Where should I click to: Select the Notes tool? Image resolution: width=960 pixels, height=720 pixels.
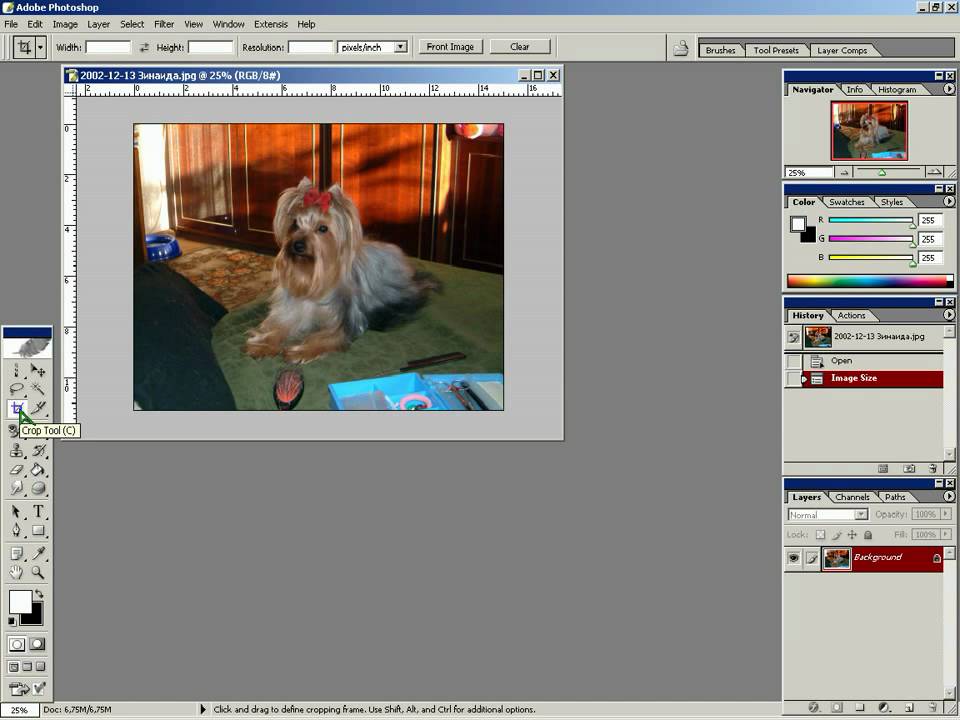16,553
